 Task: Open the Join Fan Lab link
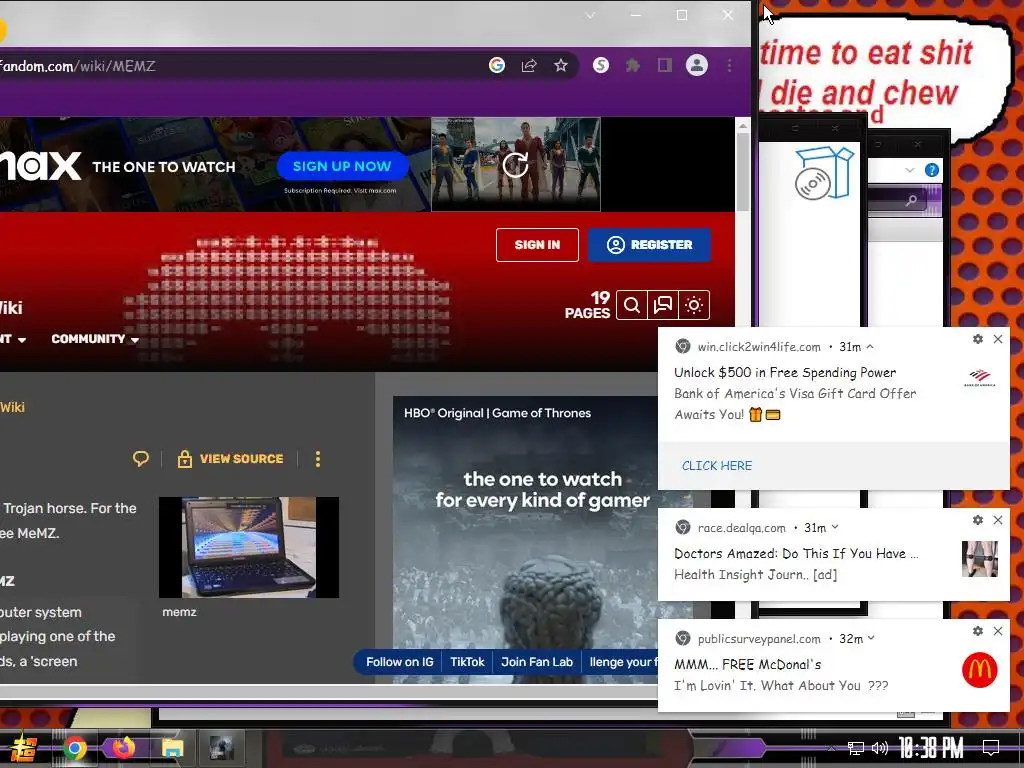(537, 662)
